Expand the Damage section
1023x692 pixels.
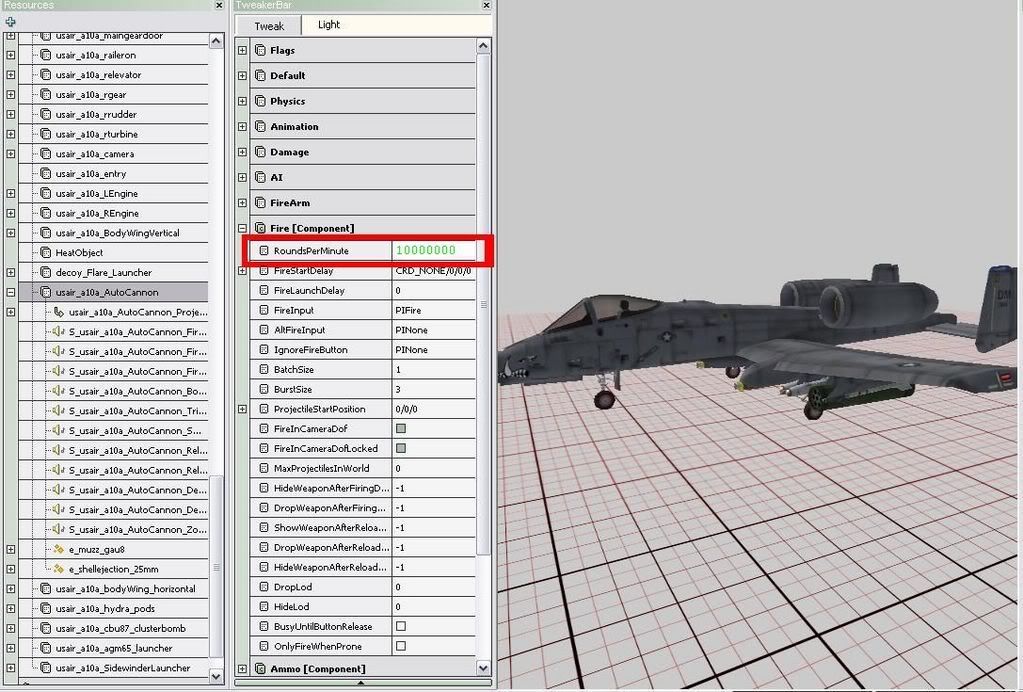[242, 152]
